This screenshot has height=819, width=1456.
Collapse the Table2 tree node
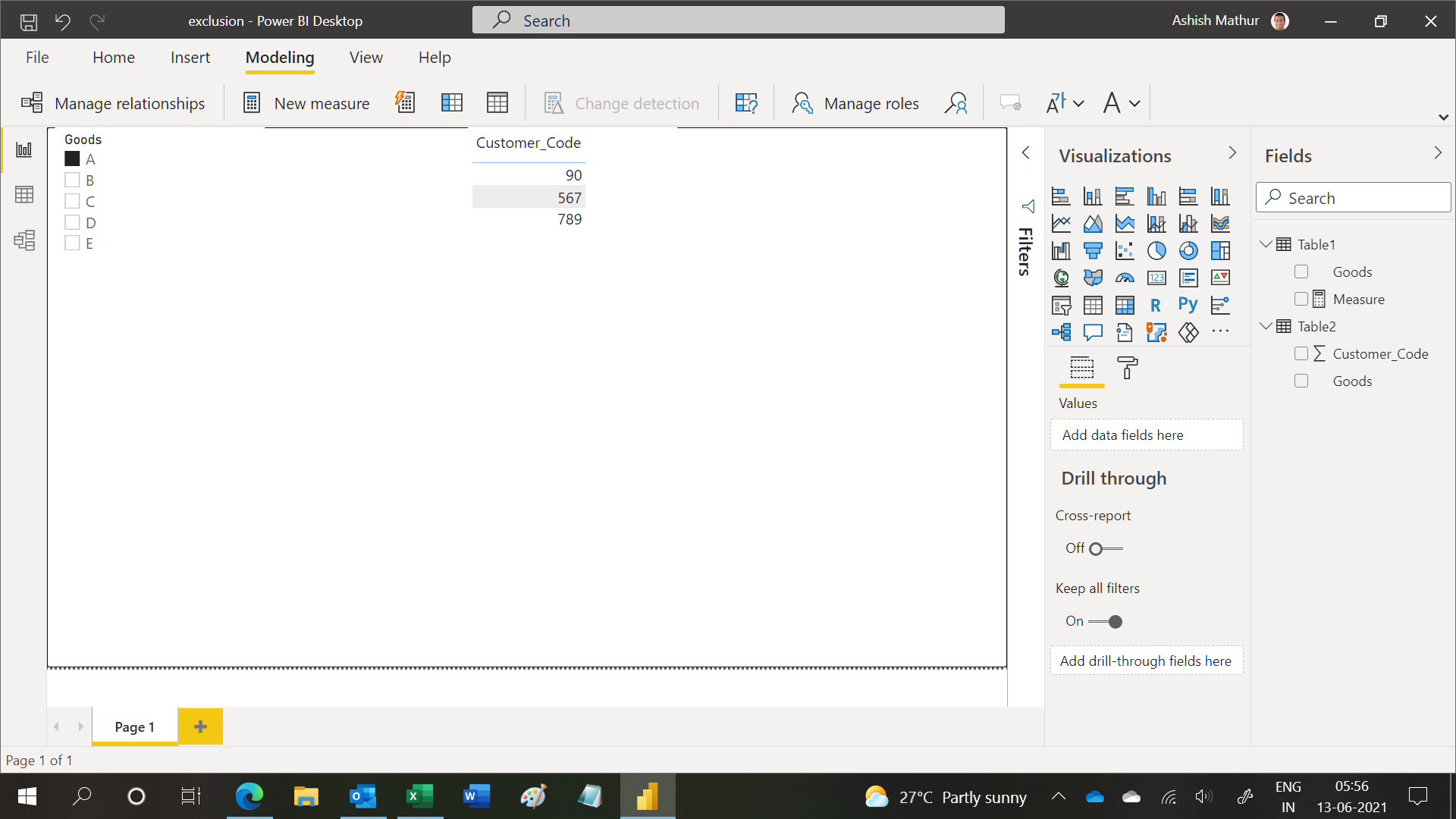click(1266, 326)
